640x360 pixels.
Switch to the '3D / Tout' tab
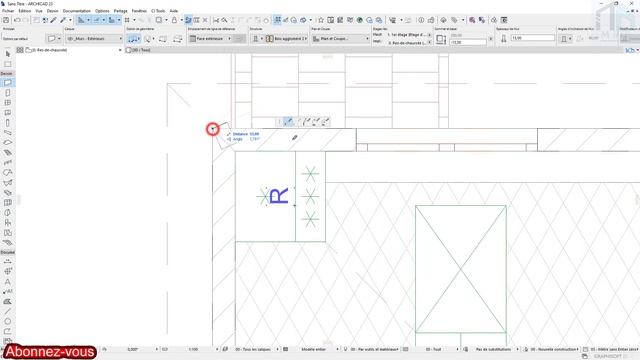(138, 50)
